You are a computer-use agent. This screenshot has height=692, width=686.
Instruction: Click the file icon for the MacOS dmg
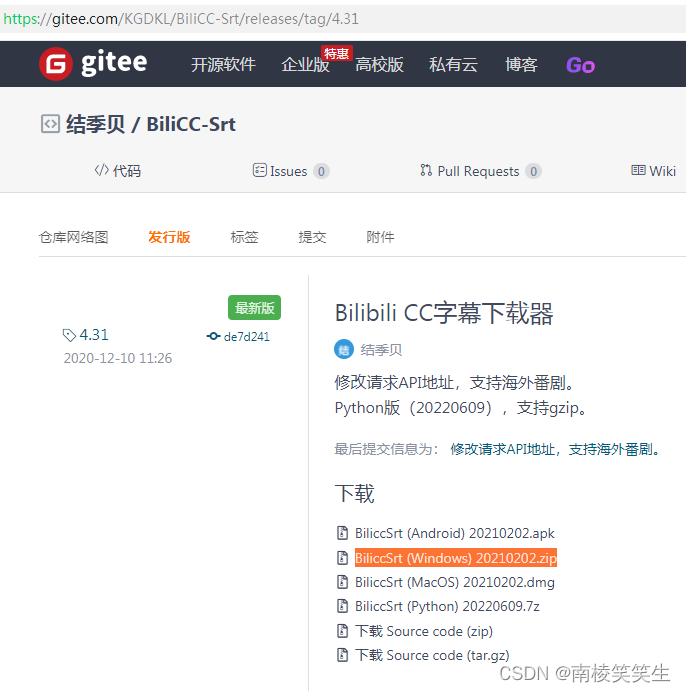tap(343, 582)
